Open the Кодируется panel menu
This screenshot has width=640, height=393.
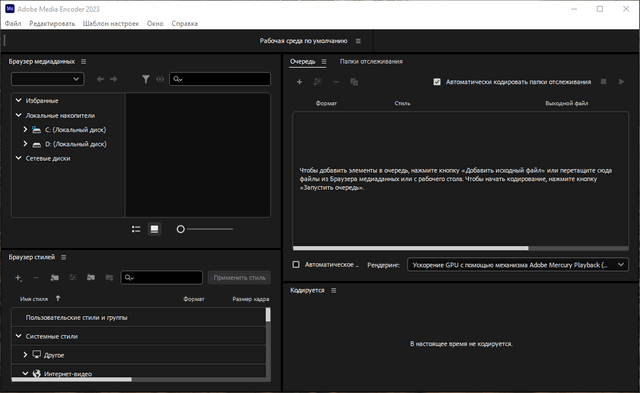[x=333, y=291]
